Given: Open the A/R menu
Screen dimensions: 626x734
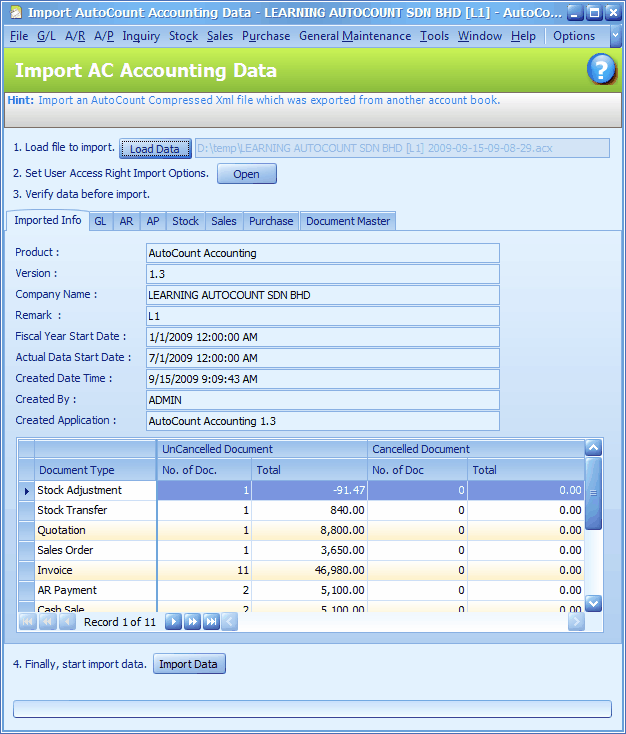Looking at the screenshot, I should pyautogui.click(x=75, y=36).
